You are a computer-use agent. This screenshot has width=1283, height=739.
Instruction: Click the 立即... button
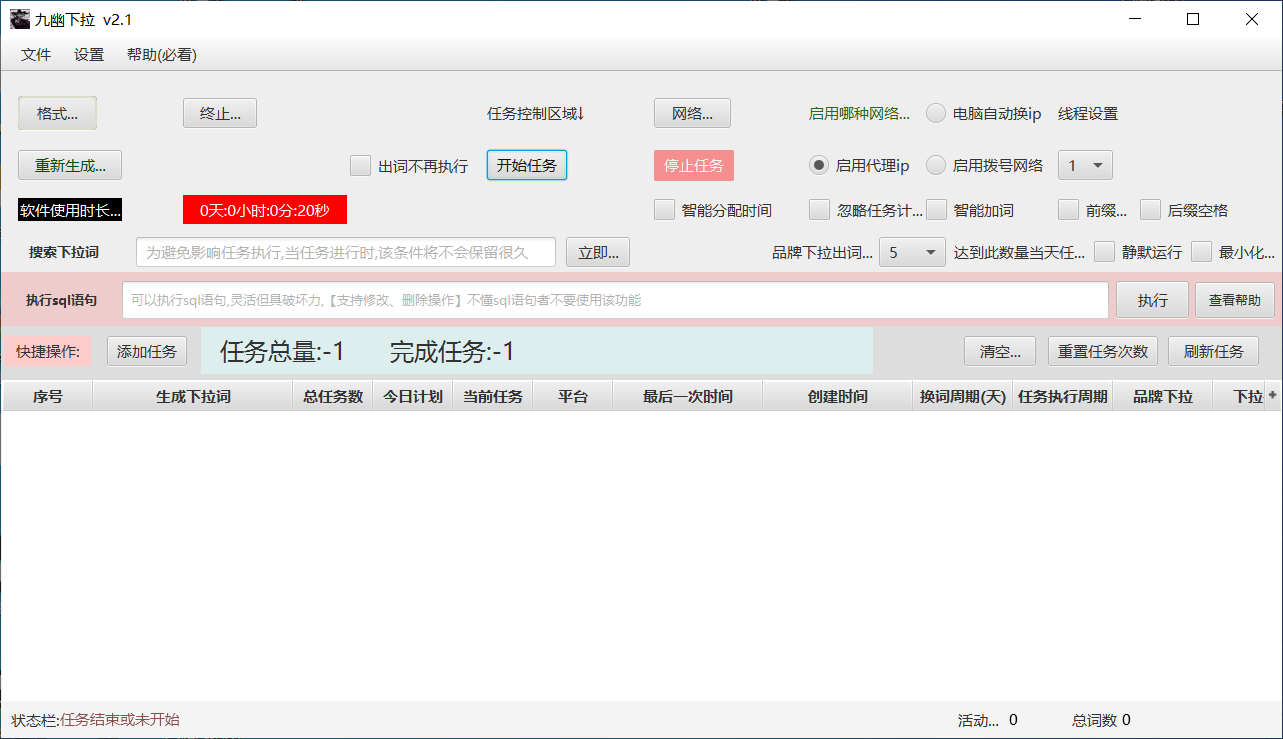point(598,252)
